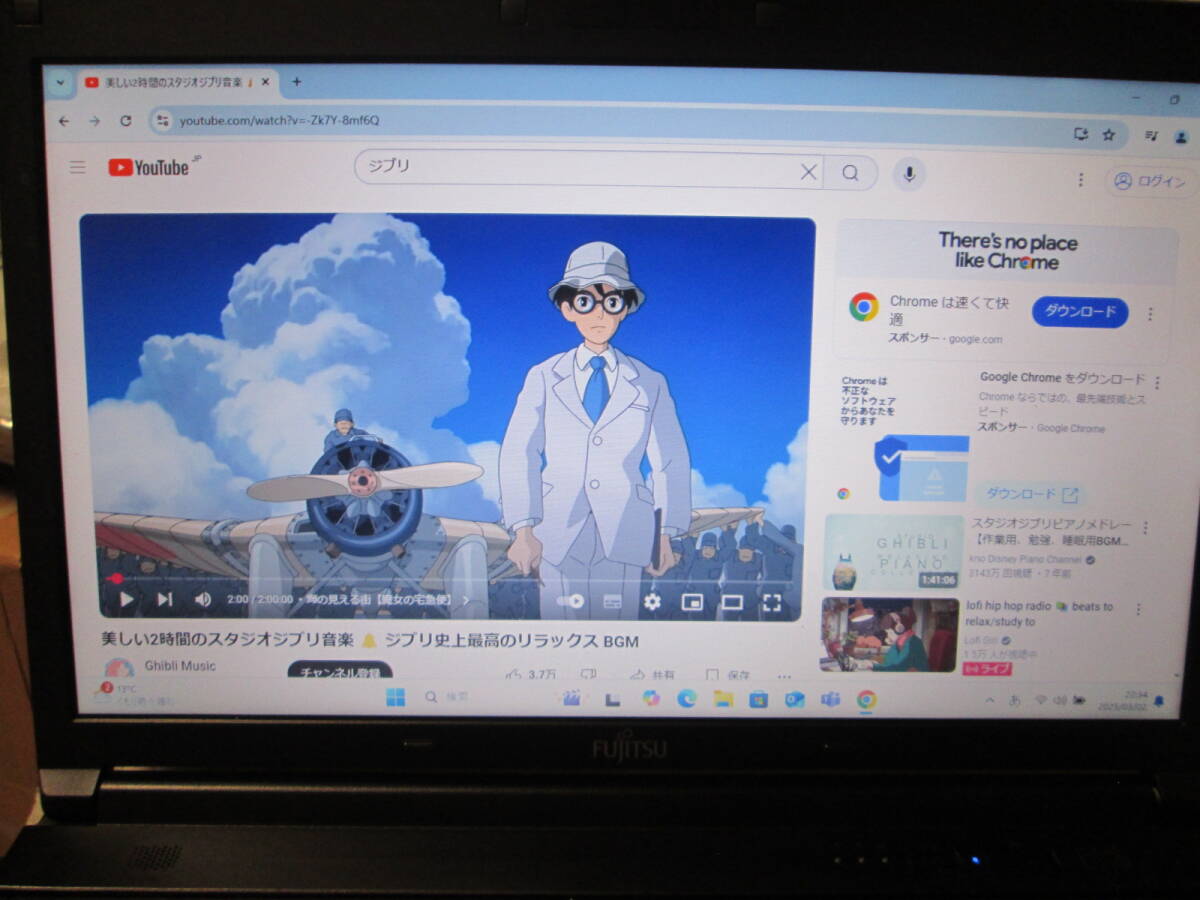
Task: Open Windows Start menu
Action: pyautogui.click(x=396, y=697)
